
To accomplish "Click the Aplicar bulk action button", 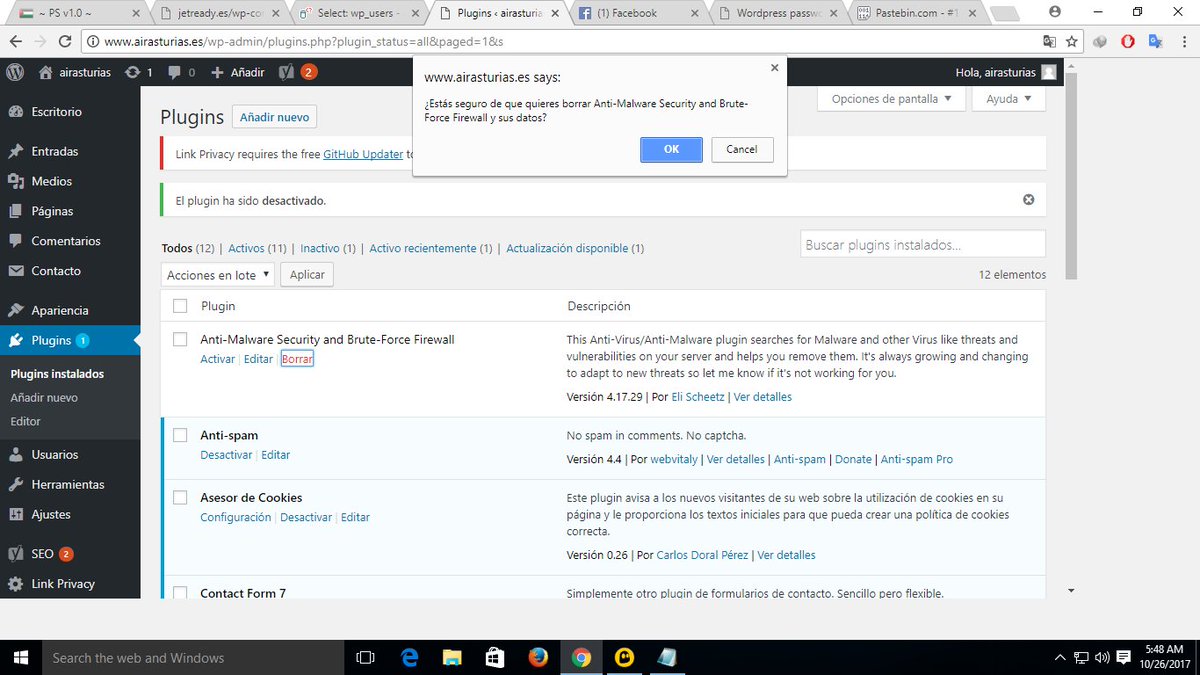I will pos(307,275).
